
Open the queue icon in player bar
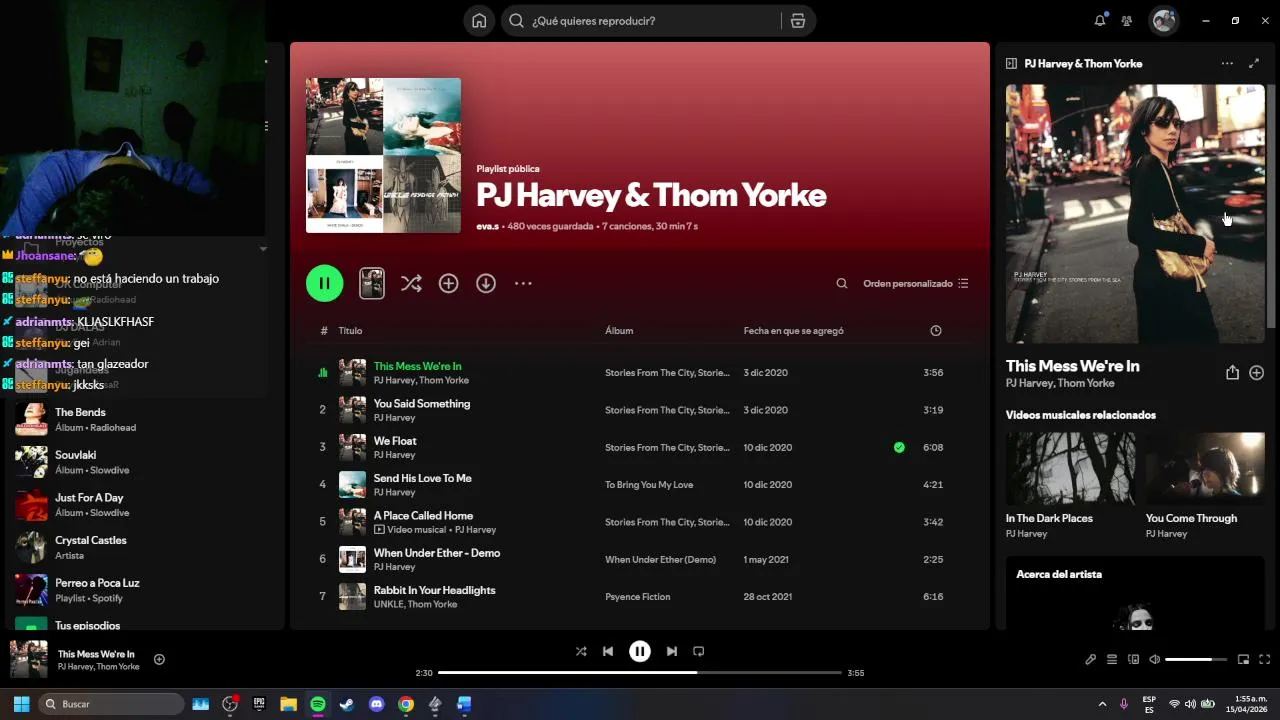pyautogui.click(x=1112, y=660)
